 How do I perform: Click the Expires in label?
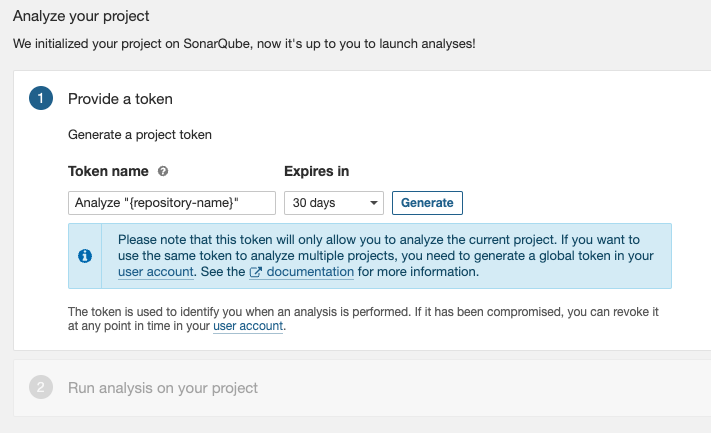[x=317, y=171]
